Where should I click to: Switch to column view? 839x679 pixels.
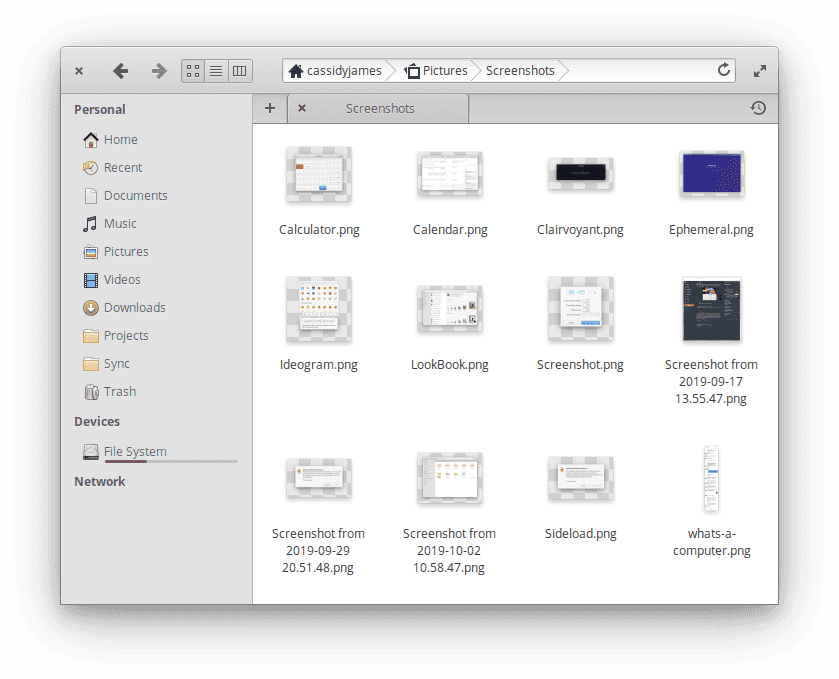pyautogui.click(x=240, y=70)
